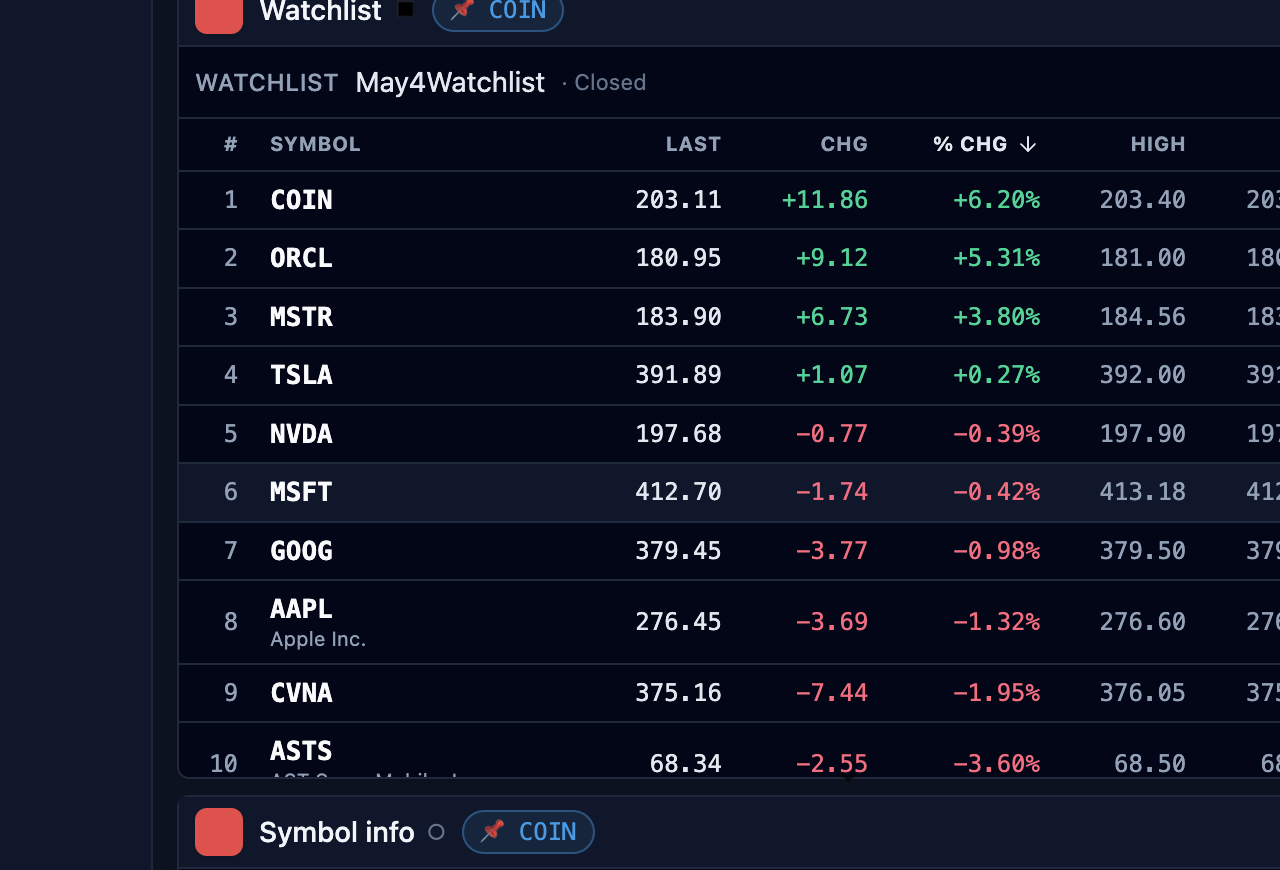The height and width of the screenshot is (870, 1280).
Task: Click the # column header
Action: pos(231,144)
